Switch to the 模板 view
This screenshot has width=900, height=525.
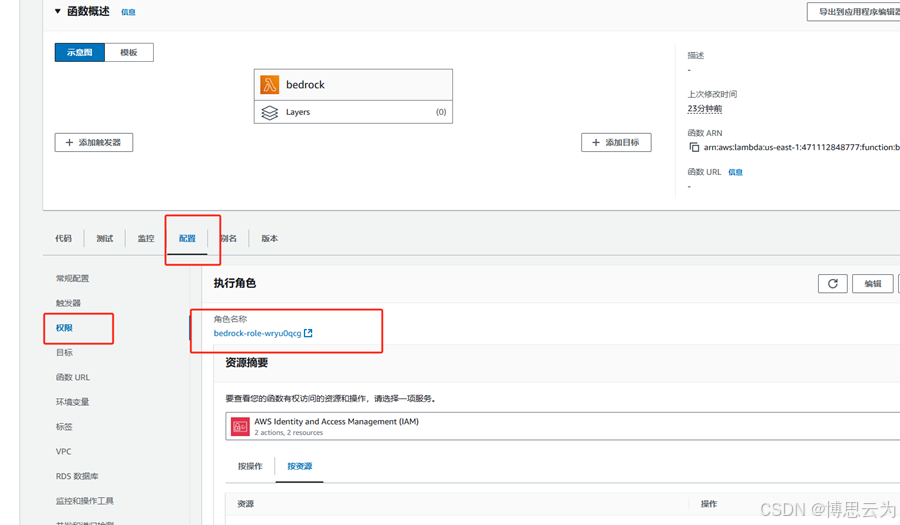click(x=129, y=52)
